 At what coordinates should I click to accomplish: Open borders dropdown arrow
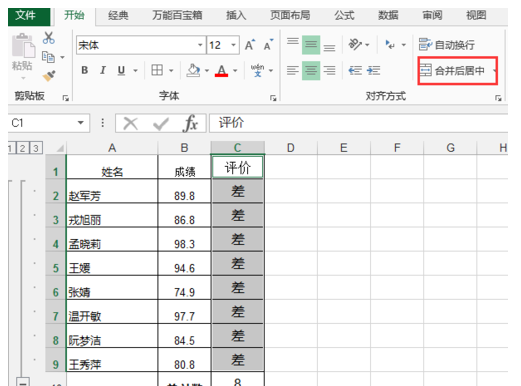coord(171,71)
